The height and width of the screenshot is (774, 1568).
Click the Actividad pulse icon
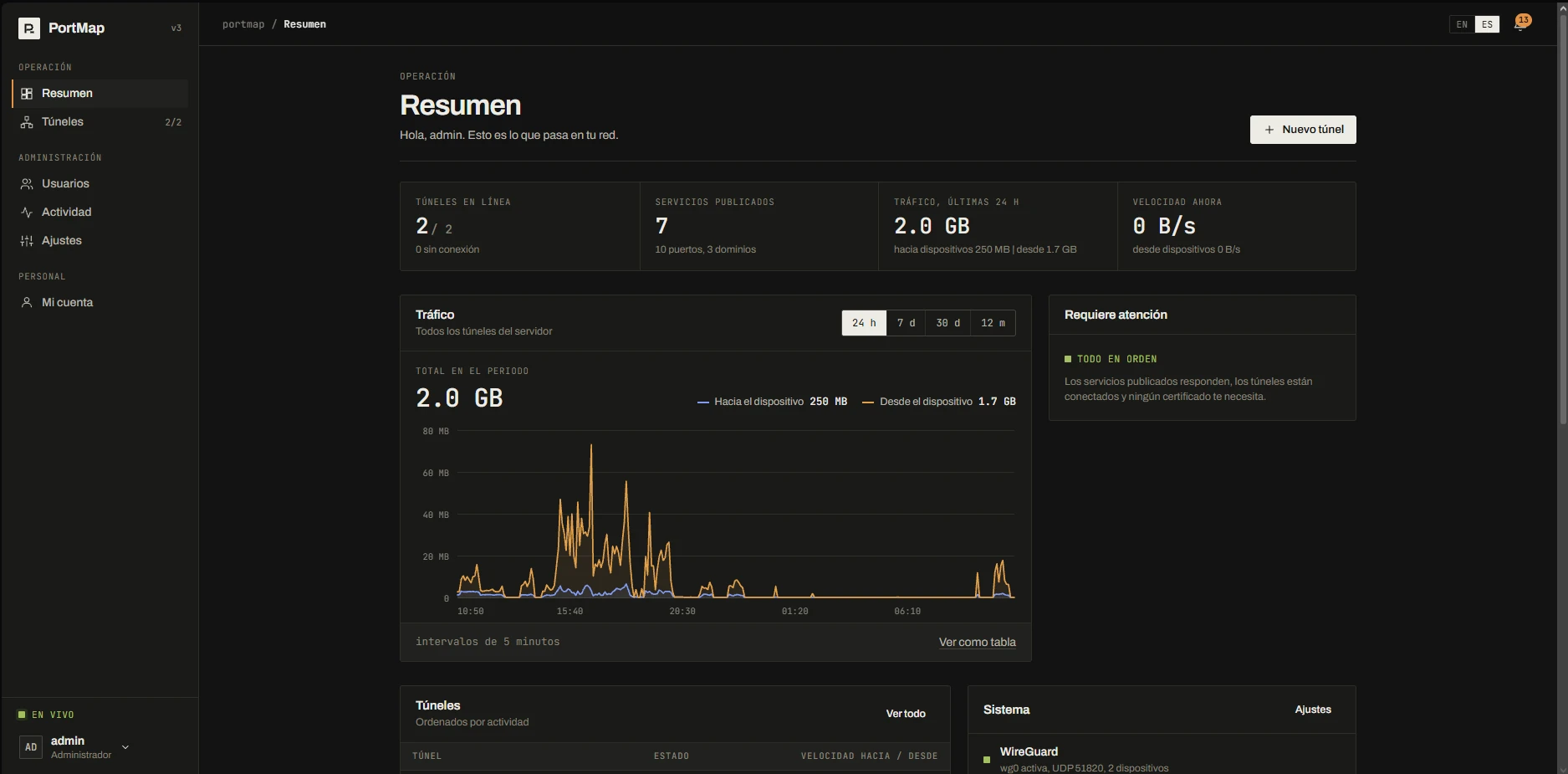coord(27,213)
